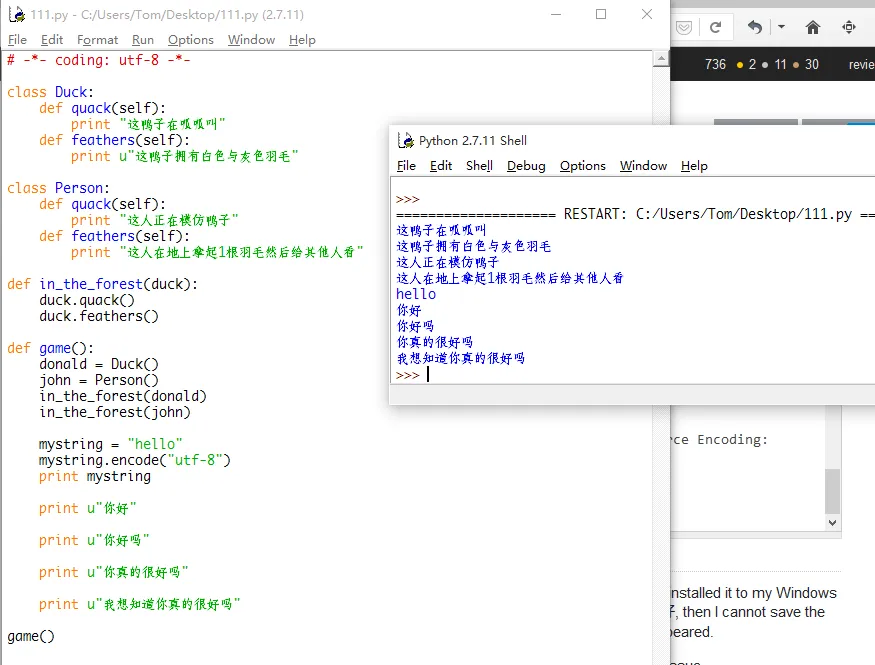
Task: Click 'duck.feathers()' line in editor
Action: 99,316
